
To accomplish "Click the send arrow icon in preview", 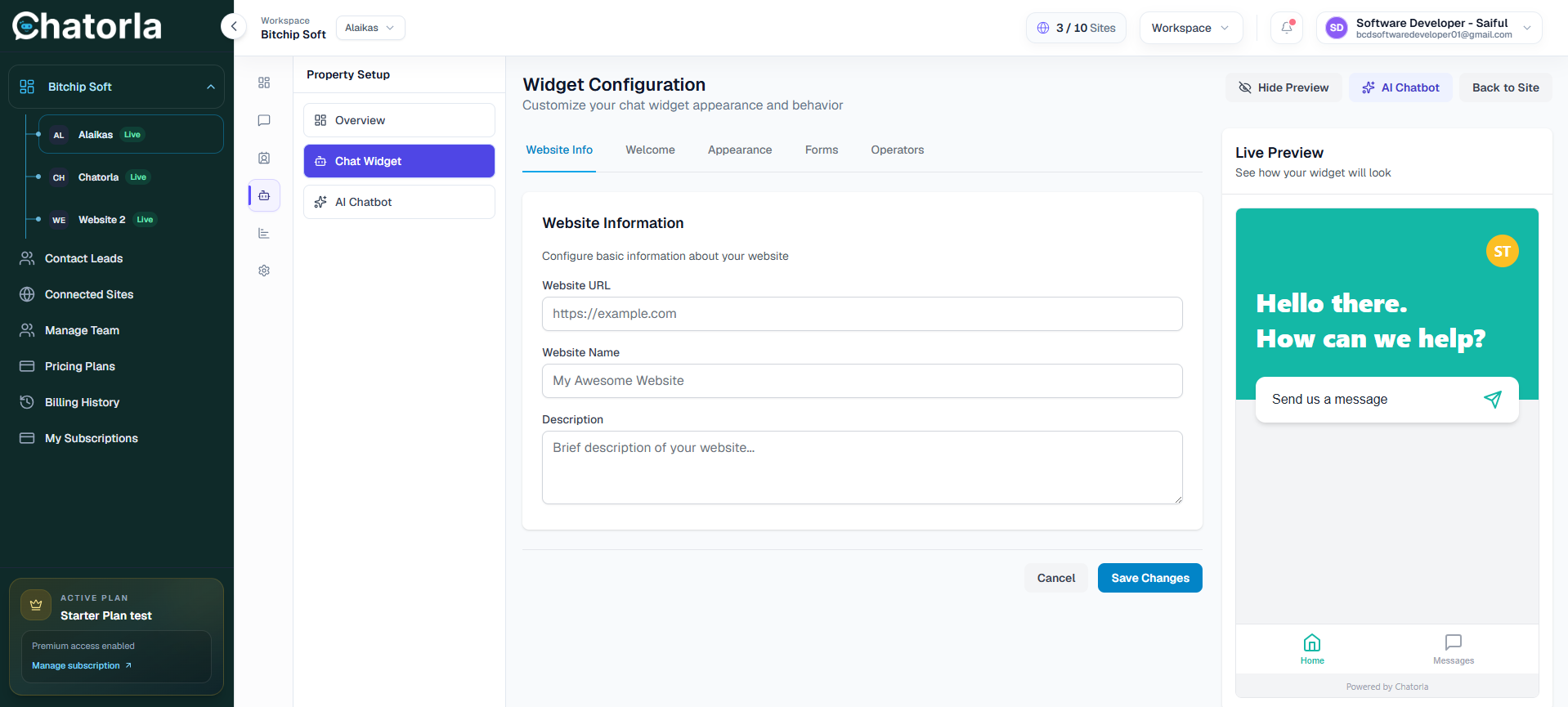I will [1493, 399].
